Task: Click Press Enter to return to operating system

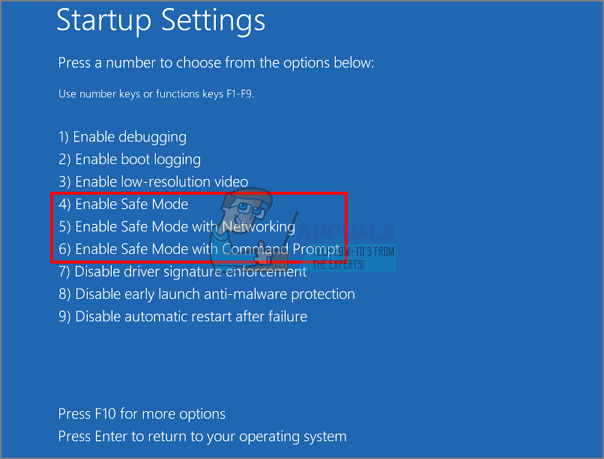Action: pos(202,436)
